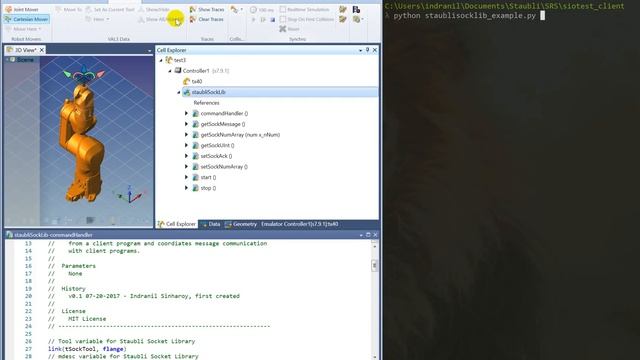Pin the Cell Explorer panel
Viewport: 640px width, 360px height.
367,50
